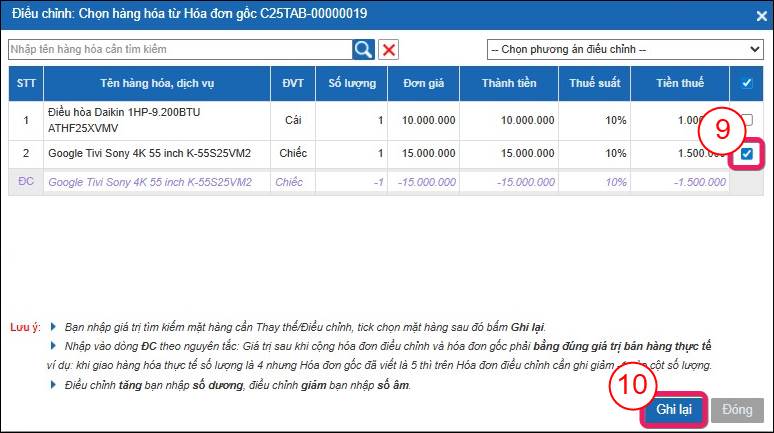Click the Đóng button
Image resolution: width=774 pixels, height=433 pixels.
click(738, 410)
